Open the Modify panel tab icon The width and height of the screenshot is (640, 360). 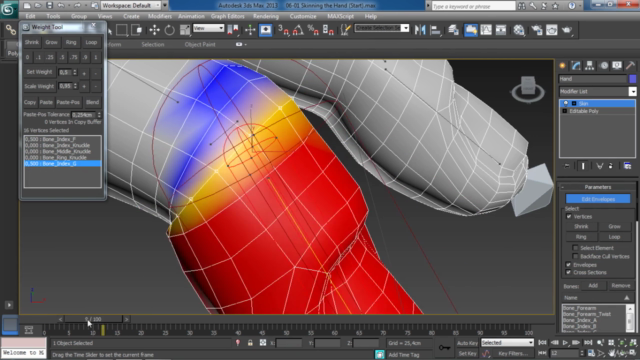(x=576, y=65)
